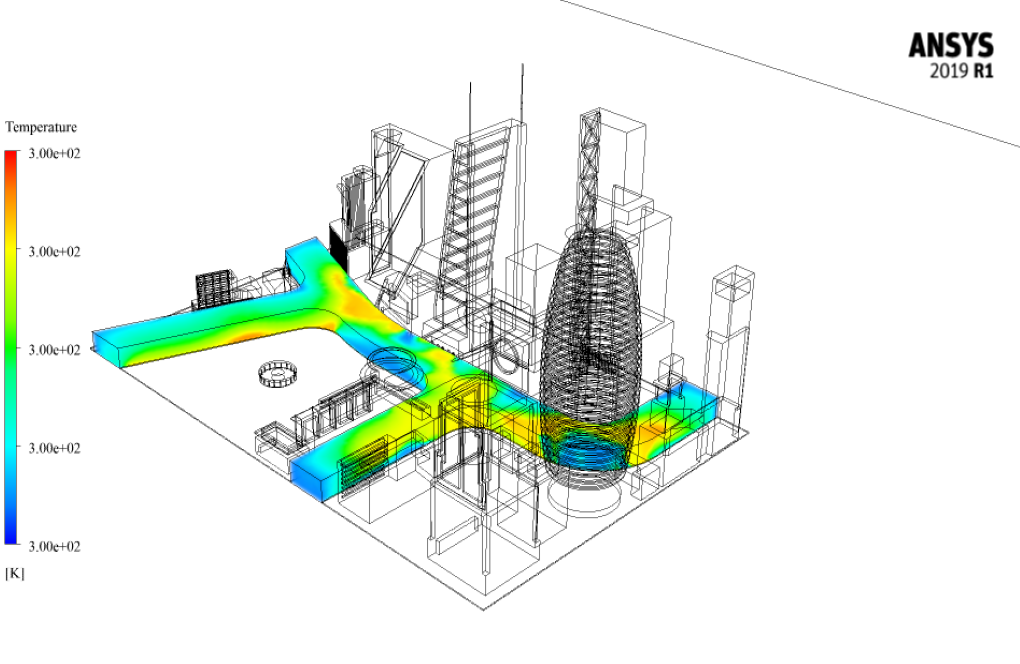Click the blue contour region under the egg tower
1020x664 pixels.
[x=588, y=450]
